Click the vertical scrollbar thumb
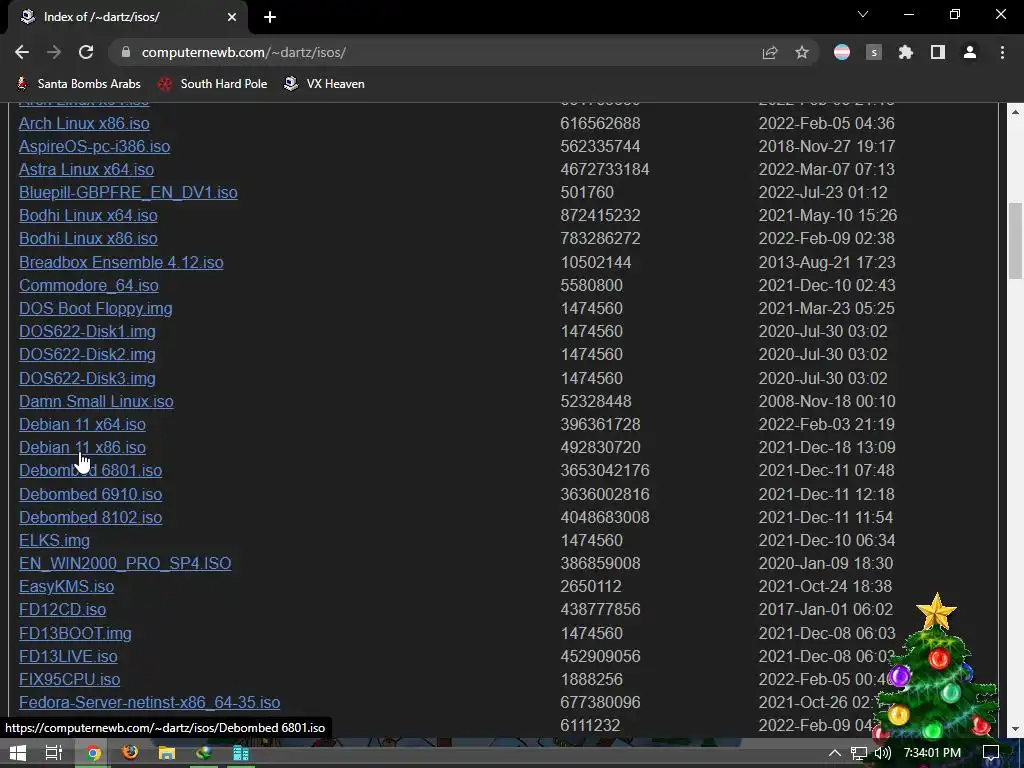The width and height of the screenshot is (1024, 768). pos(1015,240)
